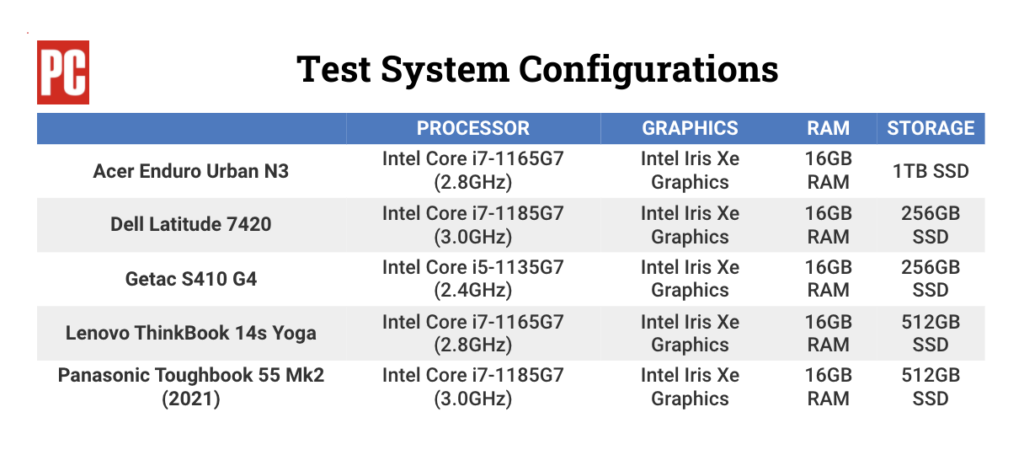Click Dell Latitude's Core i7-1185G7 processor cell
This screenshot has width=1024, height=455.
473,225
